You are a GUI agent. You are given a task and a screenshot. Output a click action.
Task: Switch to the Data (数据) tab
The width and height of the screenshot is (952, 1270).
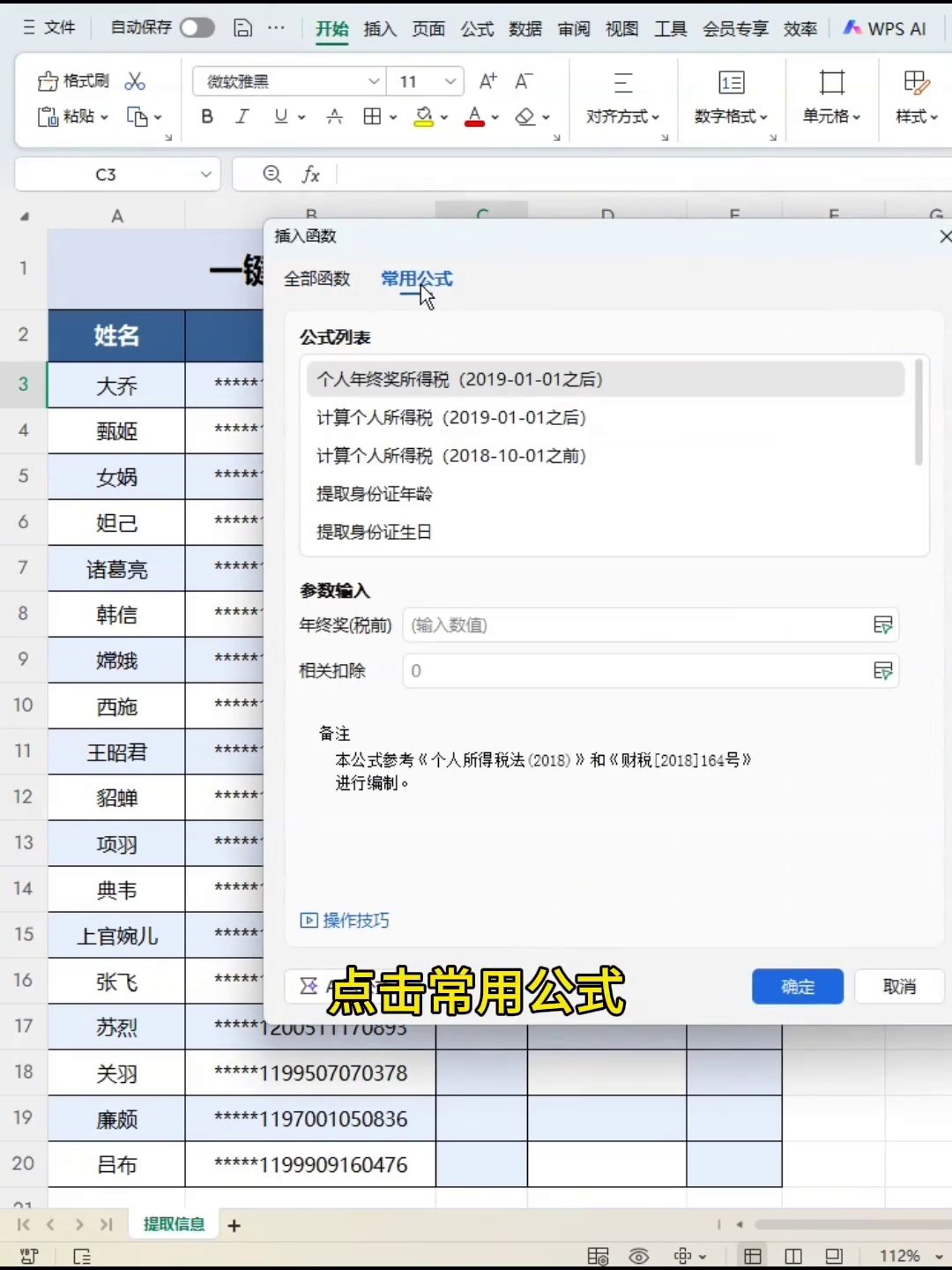525,29
